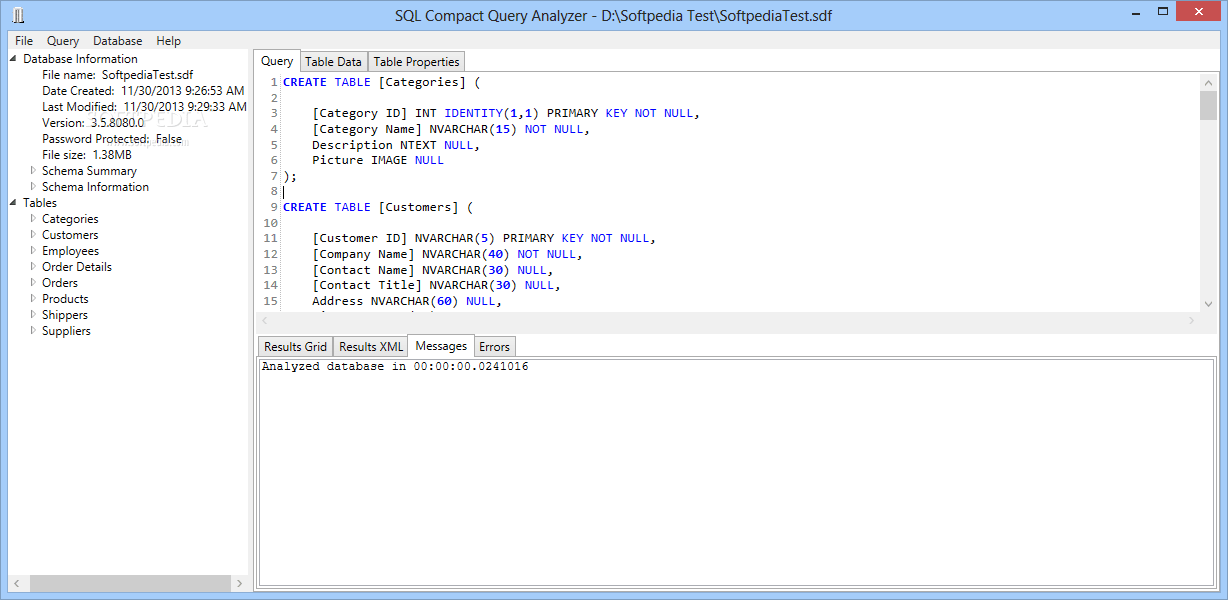Viewport: 1228px width, 600px height.
Task: Expand the Products table node
Action: click(33, 299)
